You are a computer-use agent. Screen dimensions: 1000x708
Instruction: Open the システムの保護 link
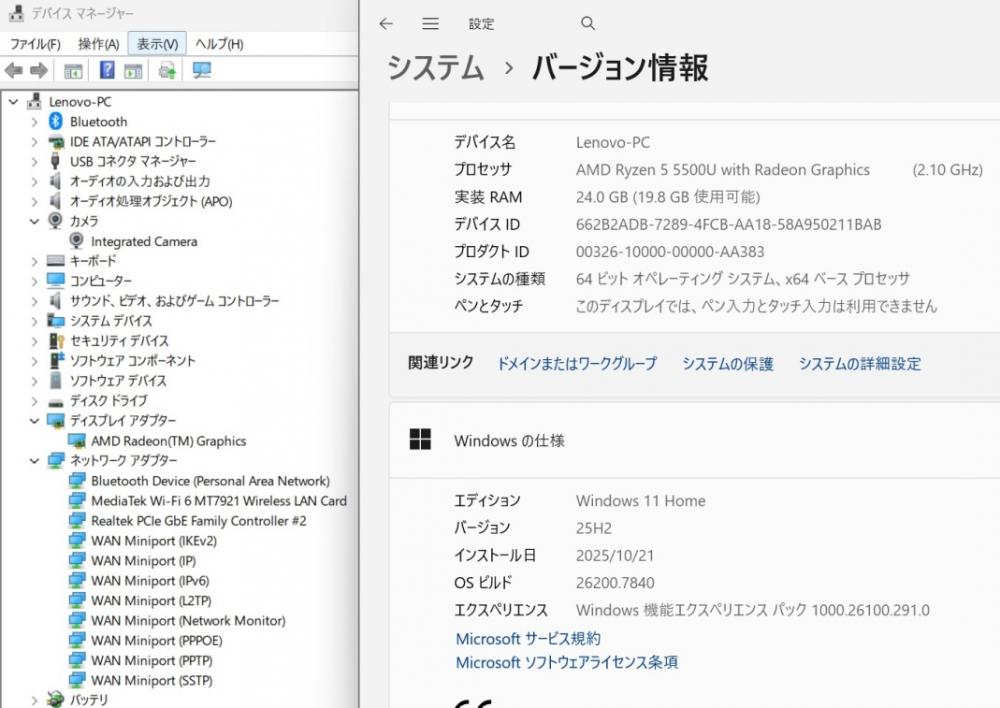[x=727, y=364]
